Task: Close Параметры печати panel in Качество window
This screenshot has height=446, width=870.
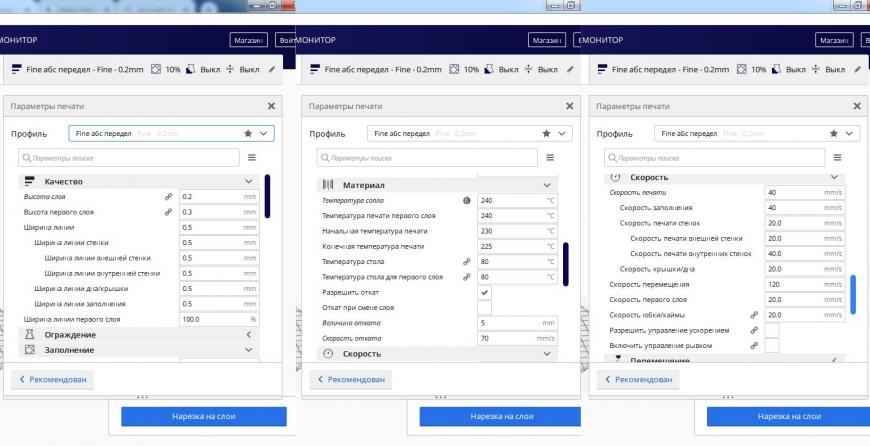Action: point(271,106)
